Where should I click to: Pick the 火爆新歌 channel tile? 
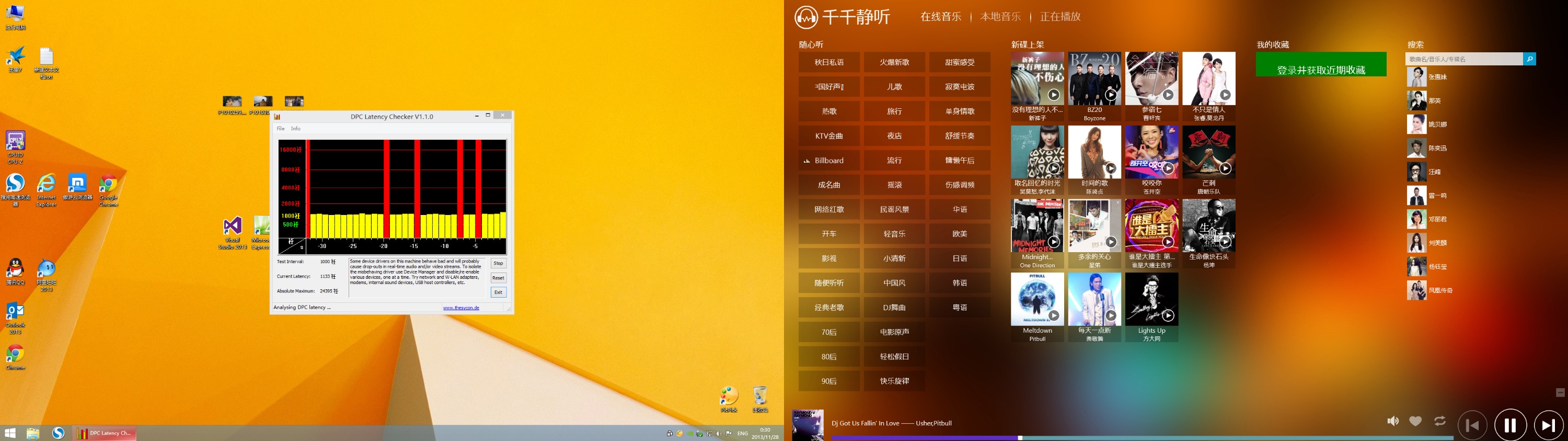pos(894,62)
